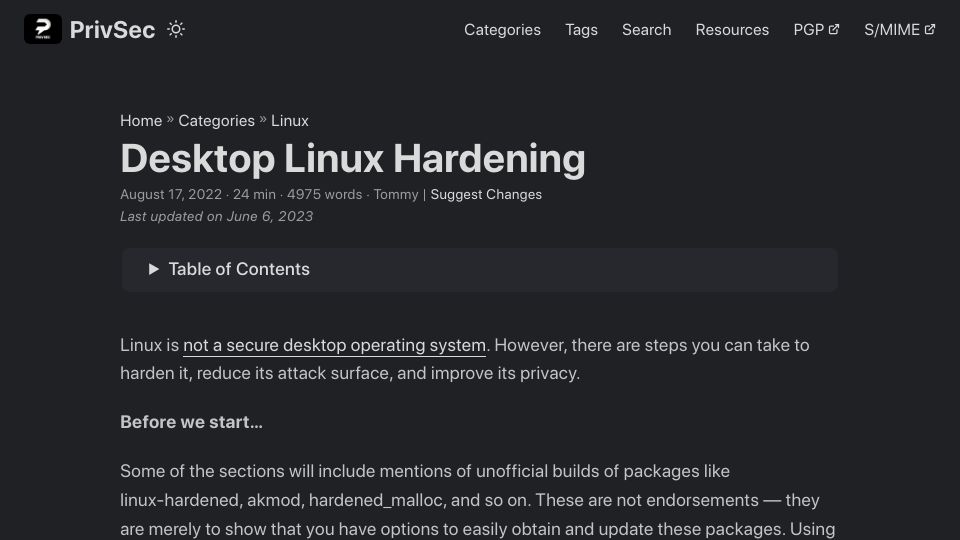The height and width of the screenshot is (540, 960).
Task: Open the PGP external link
Action: (816, 30)
